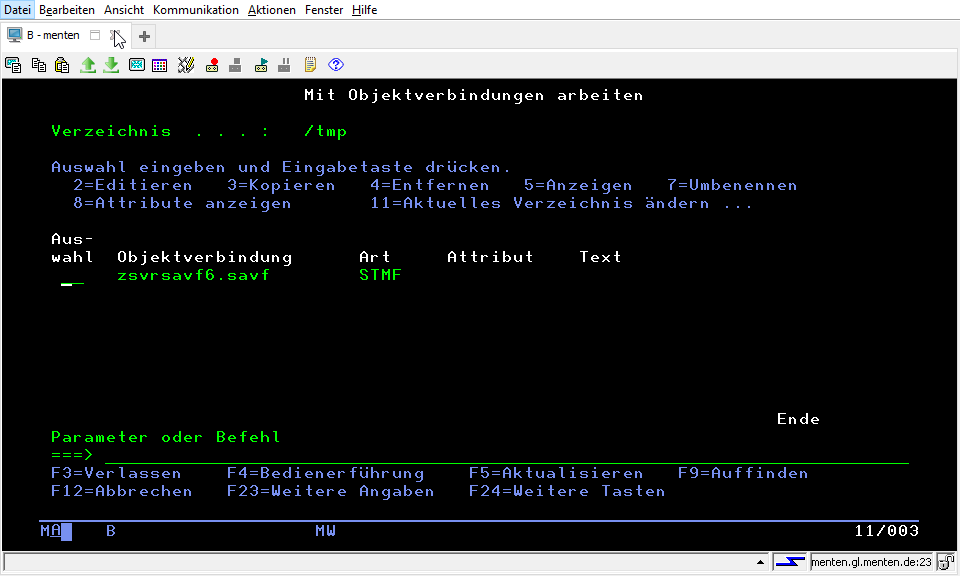Click the green download Receive File icon
960x576 pixels.
click(x=111, y=65)
